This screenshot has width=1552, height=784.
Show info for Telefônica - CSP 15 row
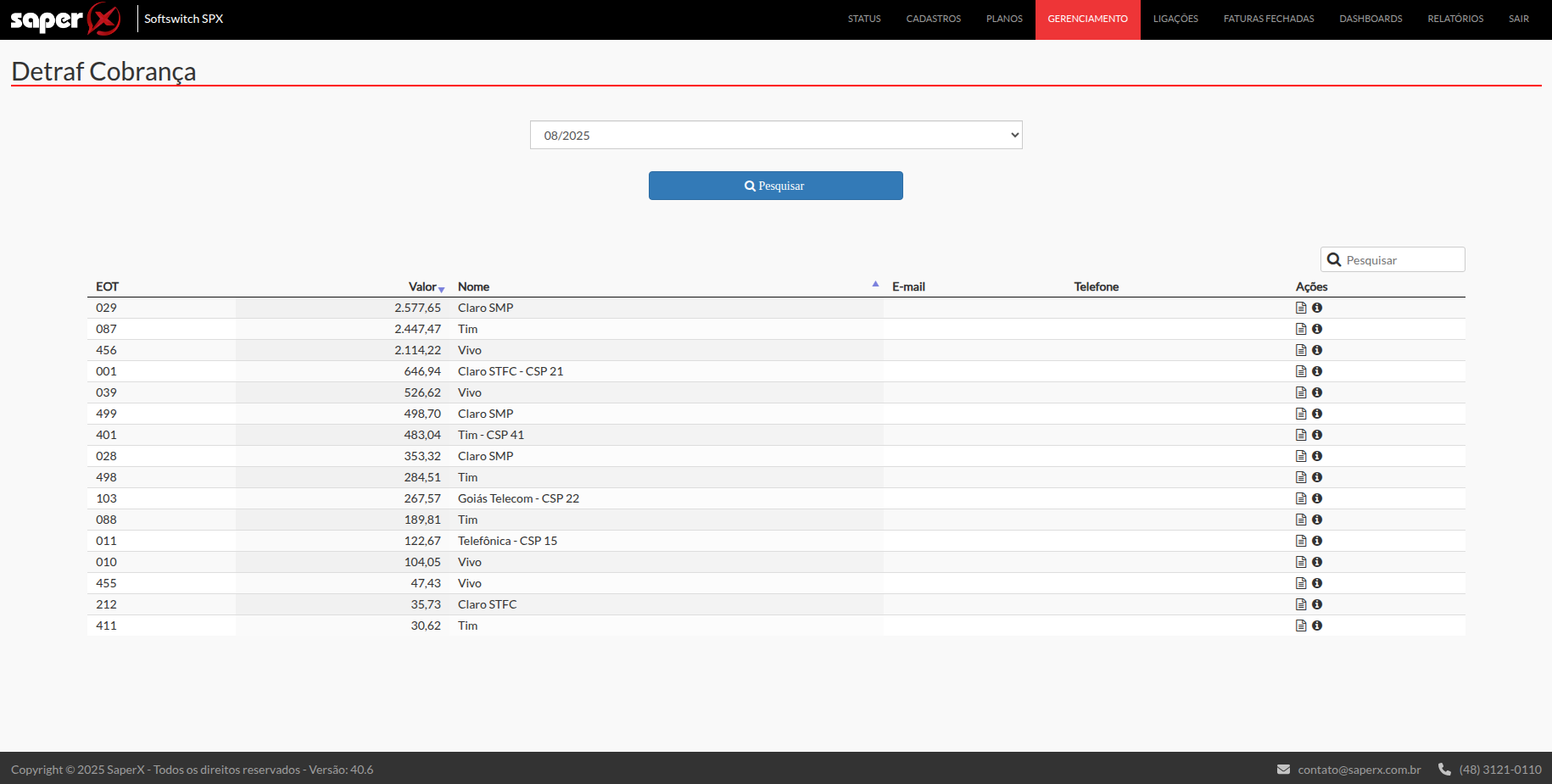[1317, 541]
